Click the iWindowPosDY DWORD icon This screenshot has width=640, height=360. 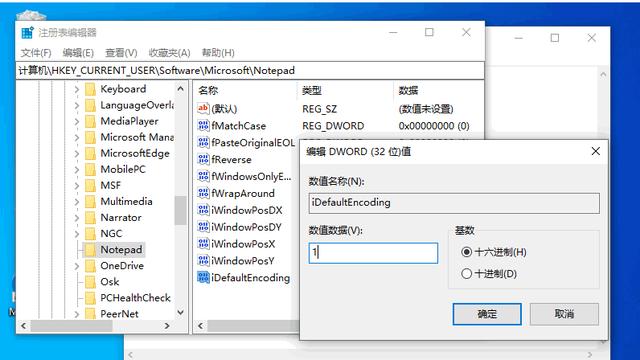[x=203, y=227]
